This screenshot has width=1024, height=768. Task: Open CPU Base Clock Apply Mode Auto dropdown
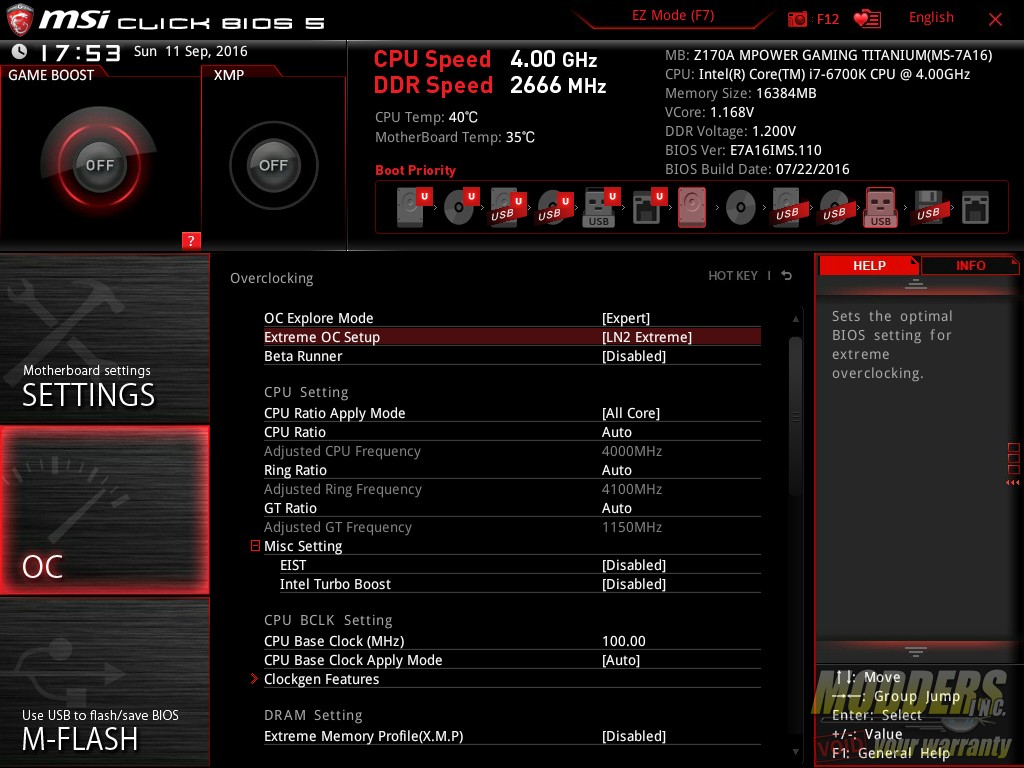point(620,660)
